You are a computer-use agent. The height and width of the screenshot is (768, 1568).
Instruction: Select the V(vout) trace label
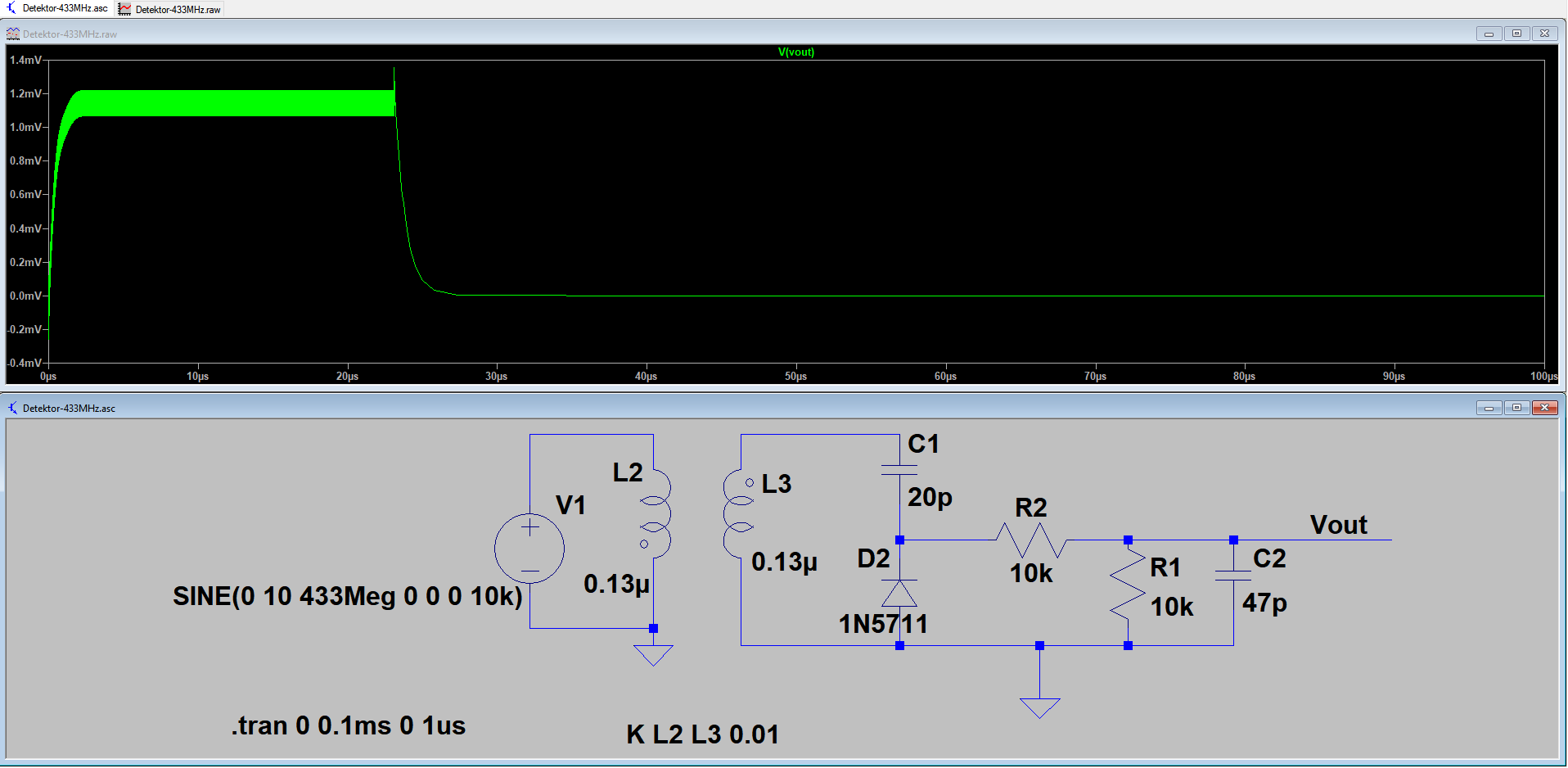click(x=795, y=52)
